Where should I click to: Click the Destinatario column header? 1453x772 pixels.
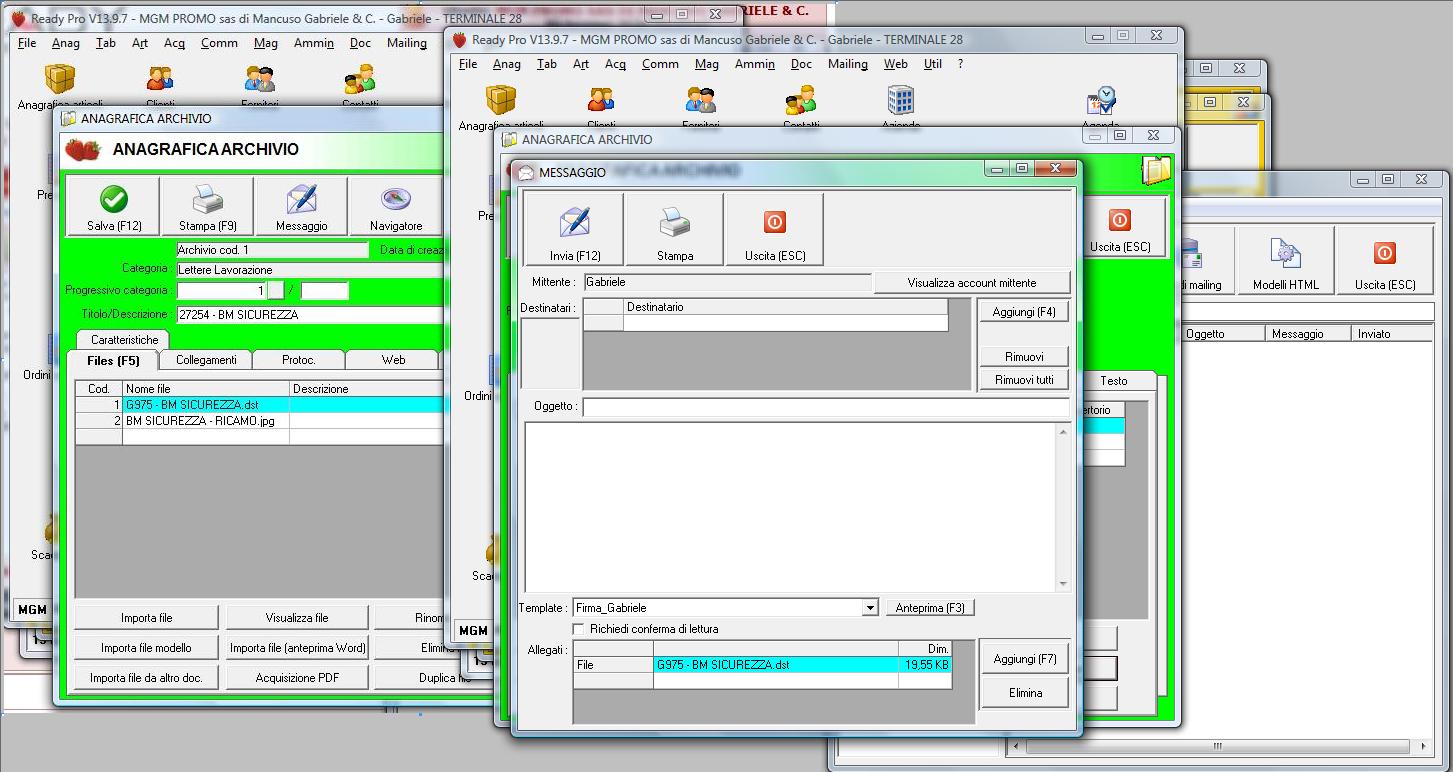(x=785, y=307)
